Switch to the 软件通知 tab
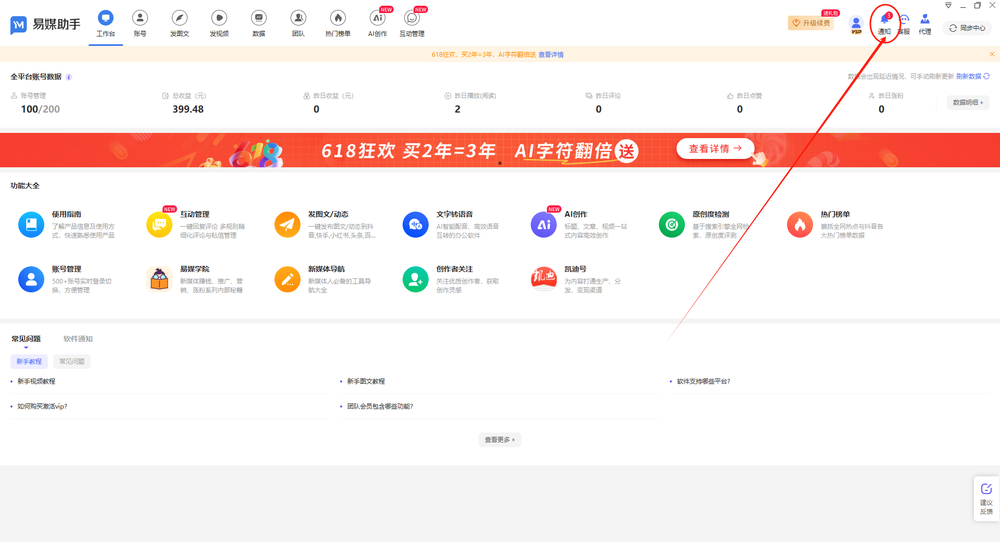Viewport: 1000px width, 542px height. pyautogui.click(x=78, y=339)
